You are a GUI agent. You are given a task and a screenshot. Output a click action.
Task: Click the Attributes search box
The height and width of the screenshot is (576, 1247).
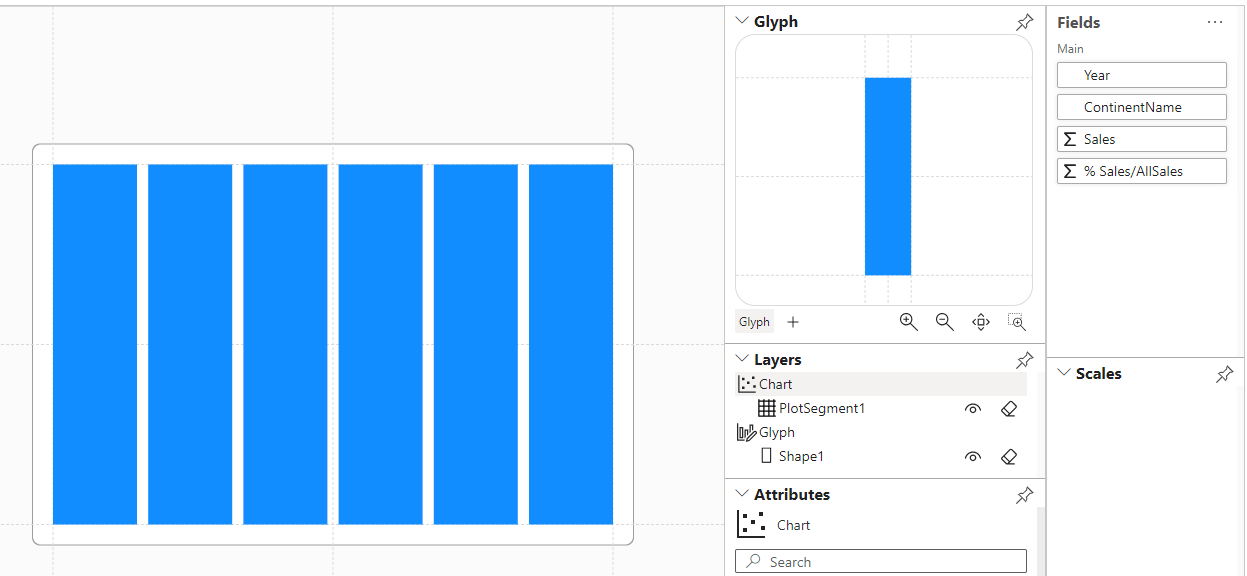point(881,561)
